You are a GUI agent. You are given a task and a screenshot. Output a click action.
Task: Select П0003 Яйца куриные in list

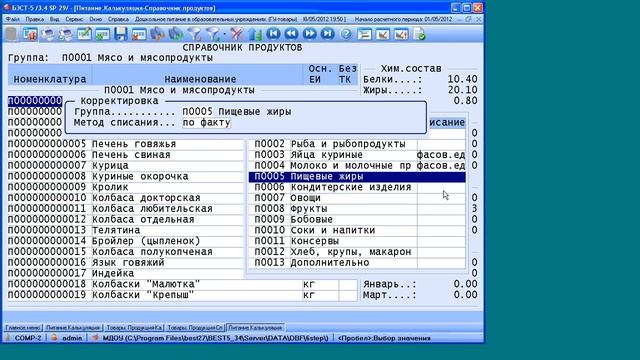coord(356,155)
